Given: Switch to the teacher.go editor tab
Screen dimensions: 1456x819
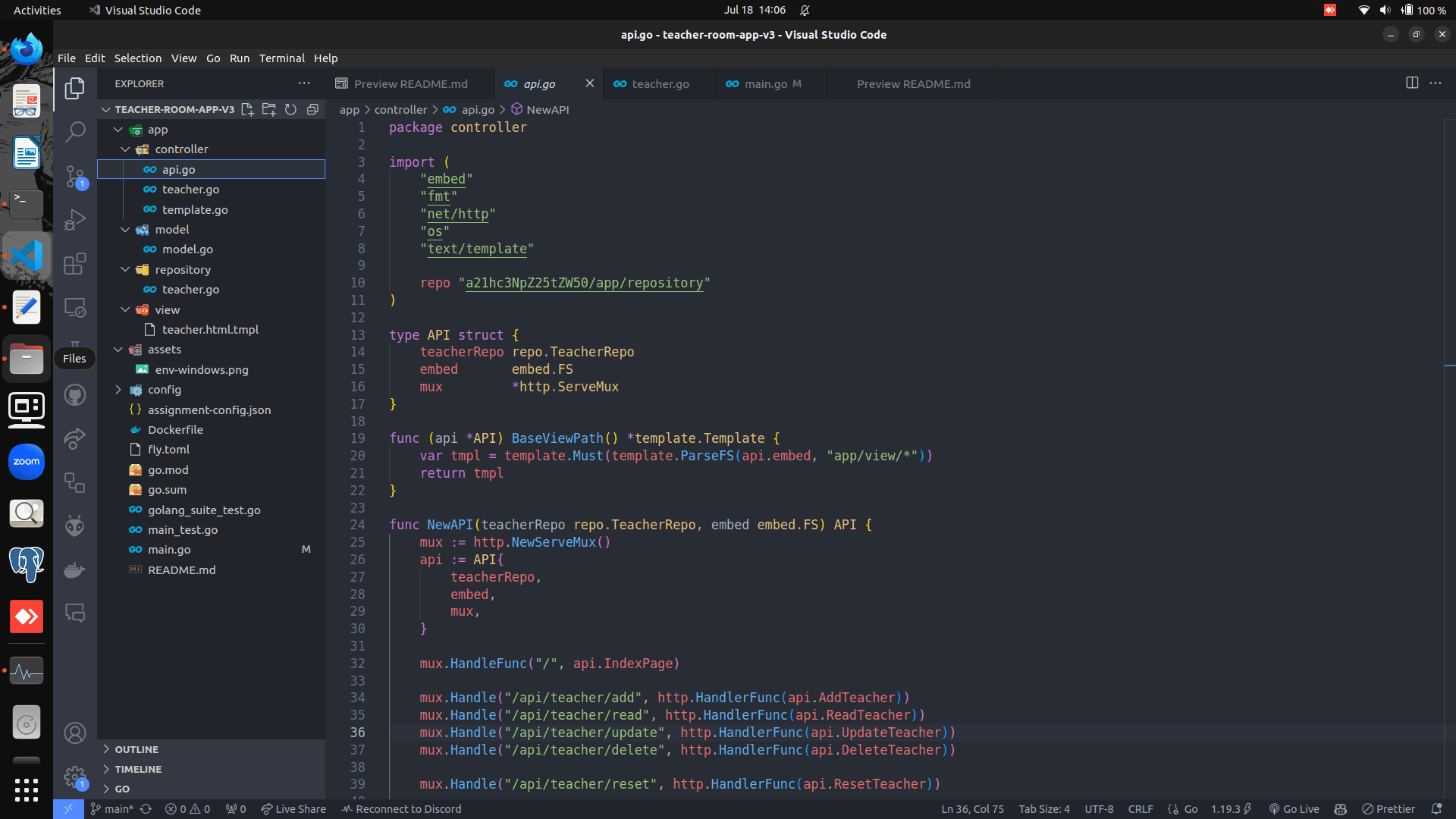Looking at the screenshot, I should click(x=660, y=83).
